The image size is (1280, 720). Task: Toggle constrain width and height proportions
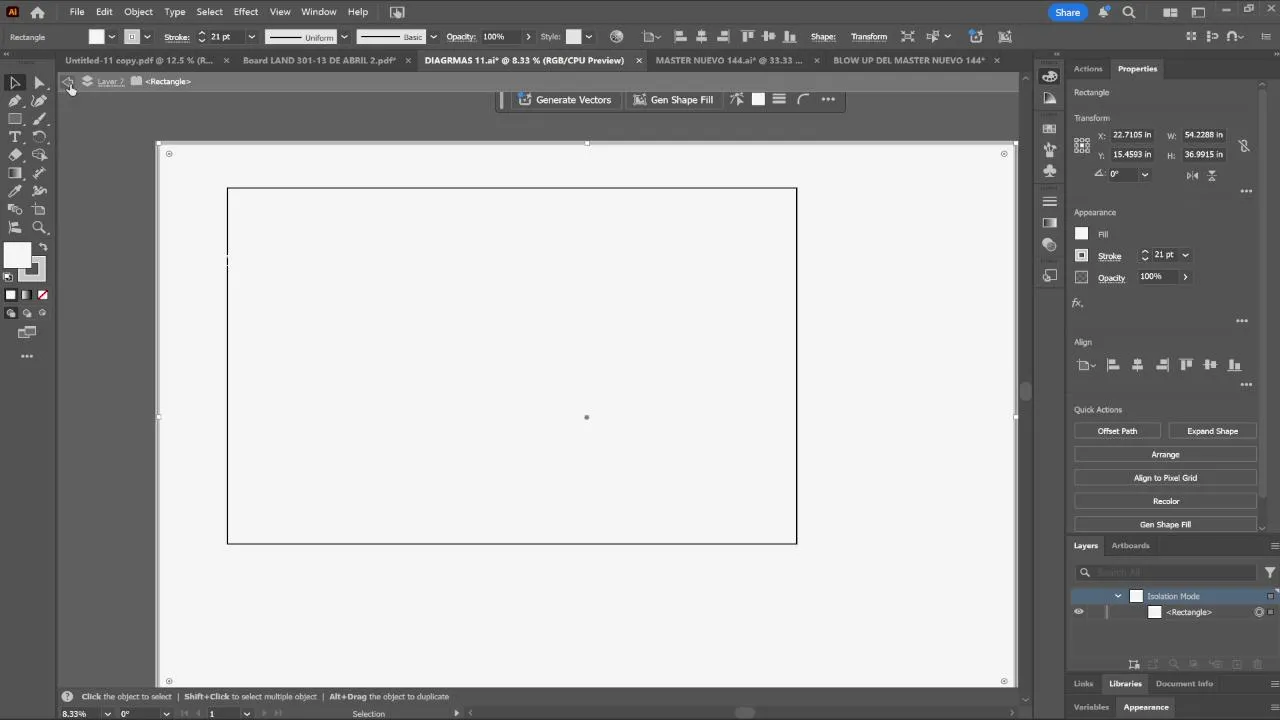click(1244, 145)
